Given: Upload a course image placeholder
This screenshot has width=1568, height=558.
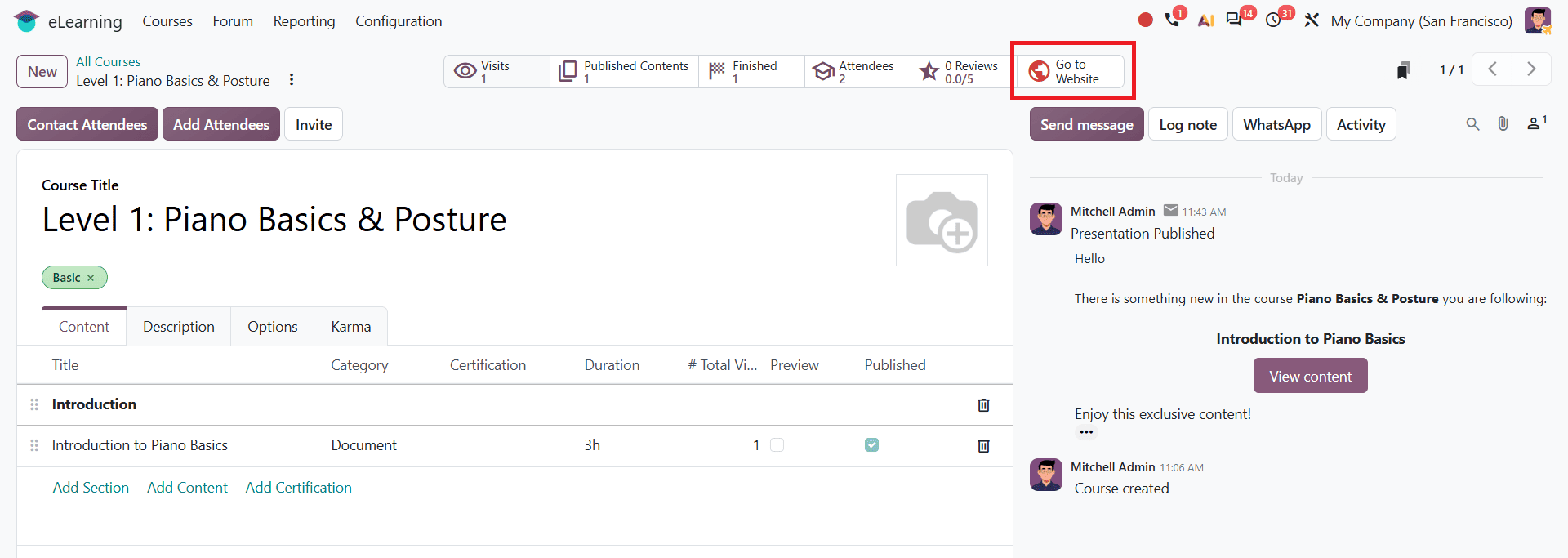Looking at the screenshot, I should (942, 220).
